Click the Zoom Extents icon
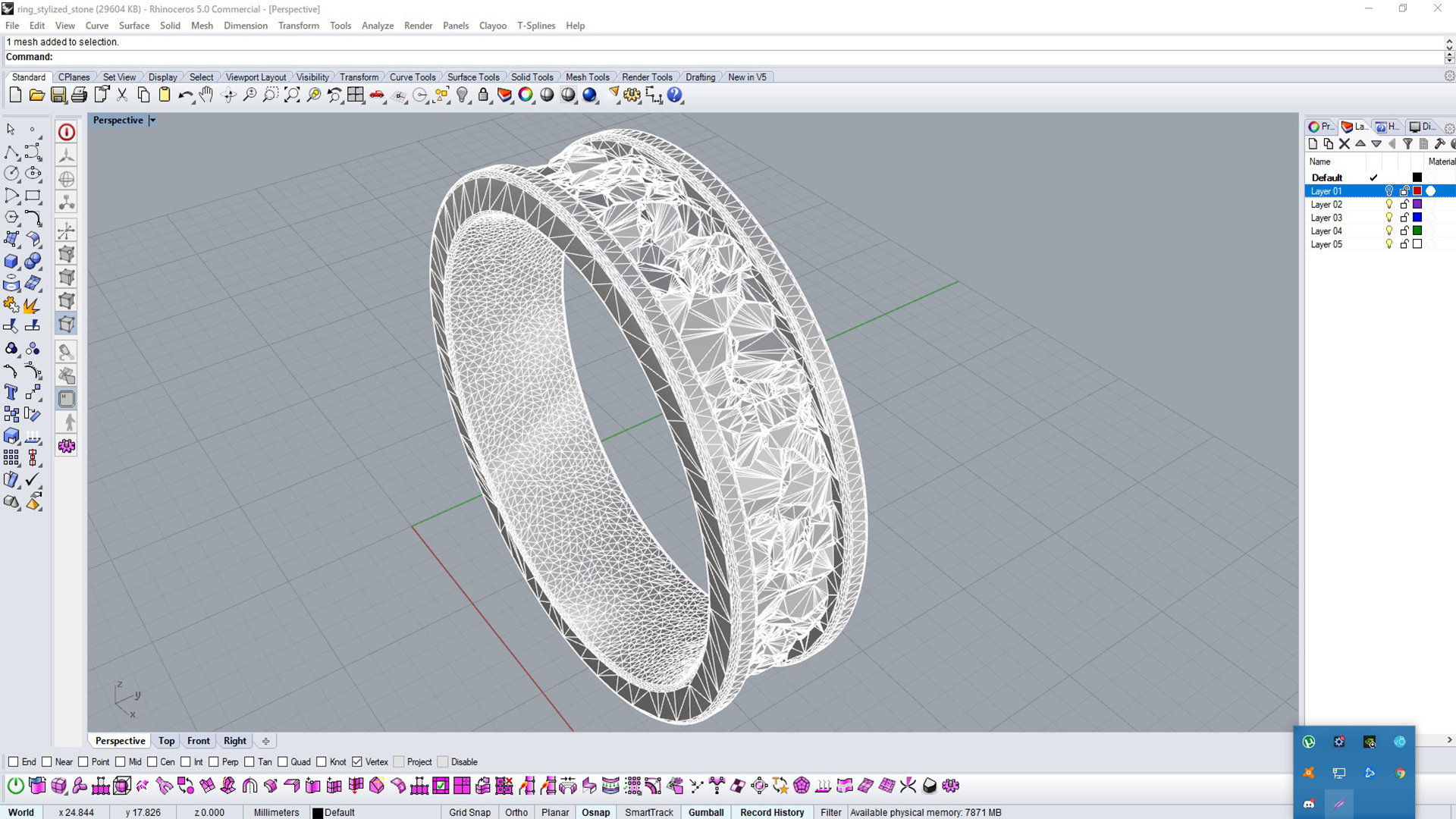The image size is (1456, 819). coord(292,95)
